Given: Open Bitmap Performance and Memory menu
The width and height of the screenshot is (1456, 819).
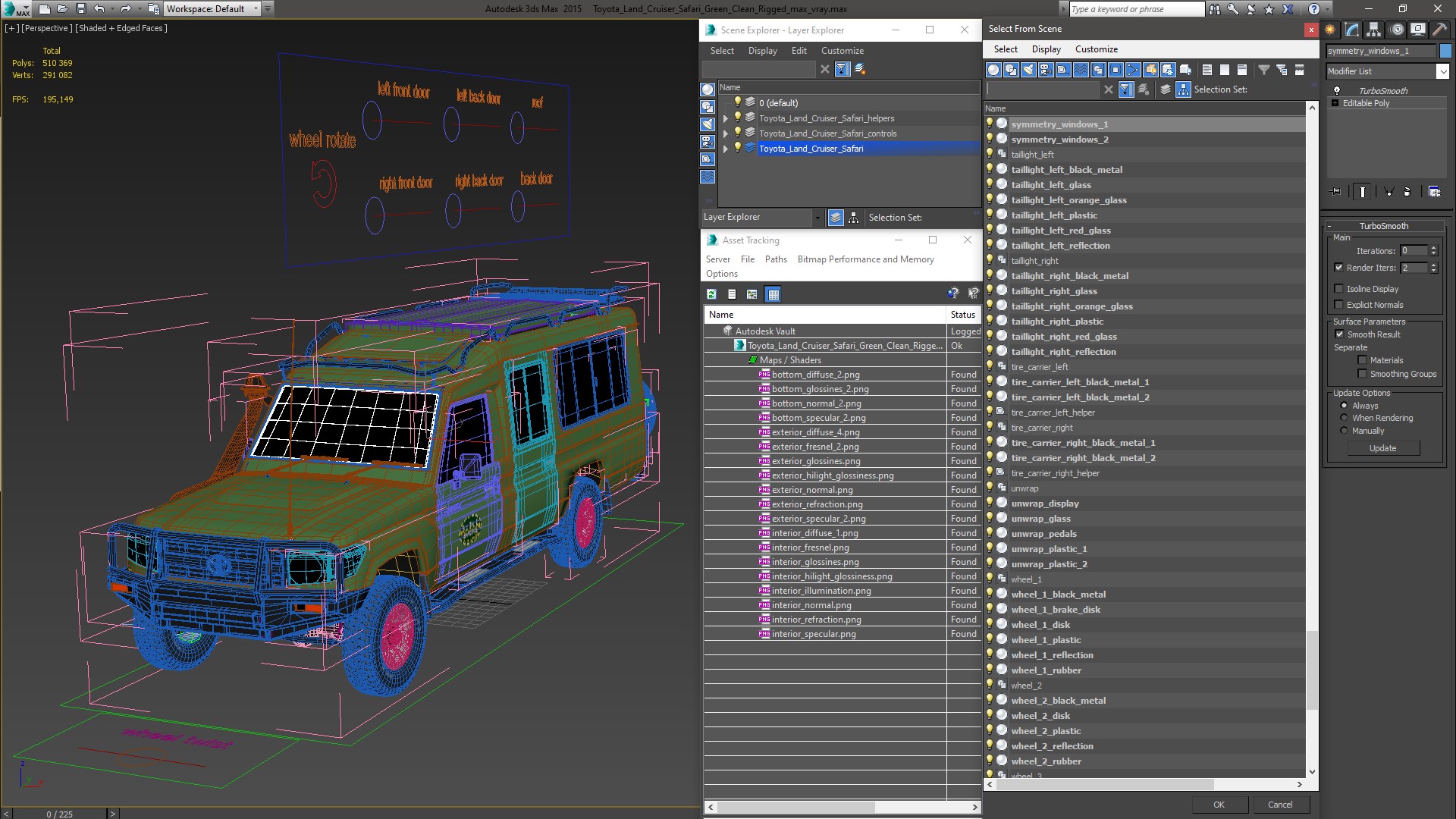Looking at the screenshot, I should tap(865, 259).
